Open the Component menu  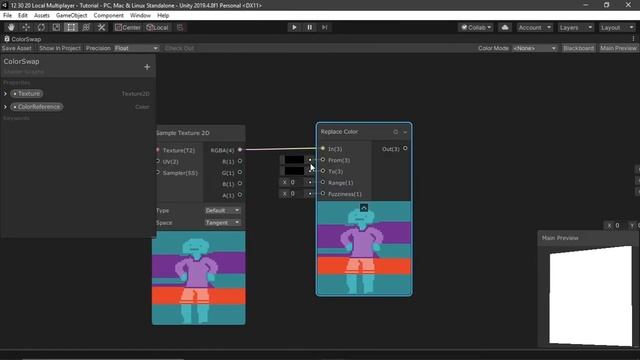point(109,16)
